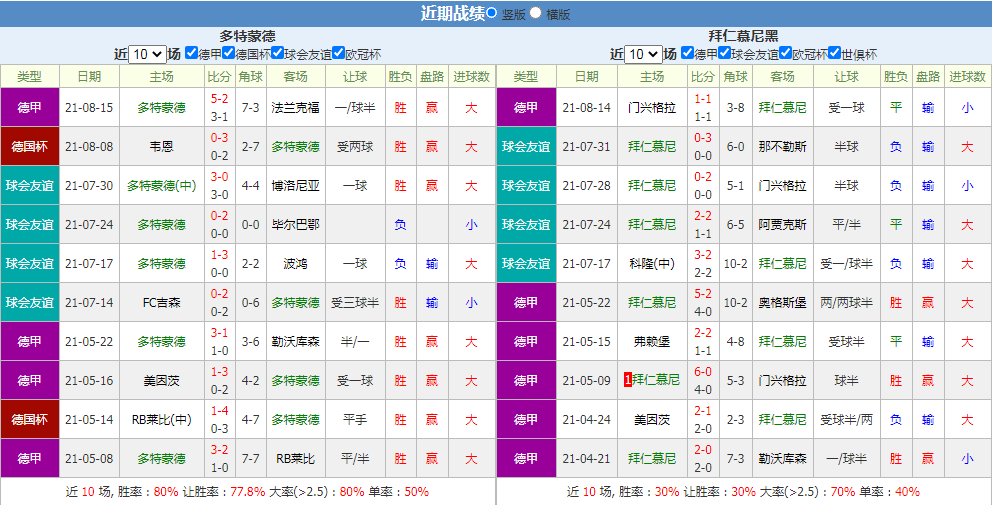
Task: Click the RB莱比(中) home team cell
Action: point(161,419)
